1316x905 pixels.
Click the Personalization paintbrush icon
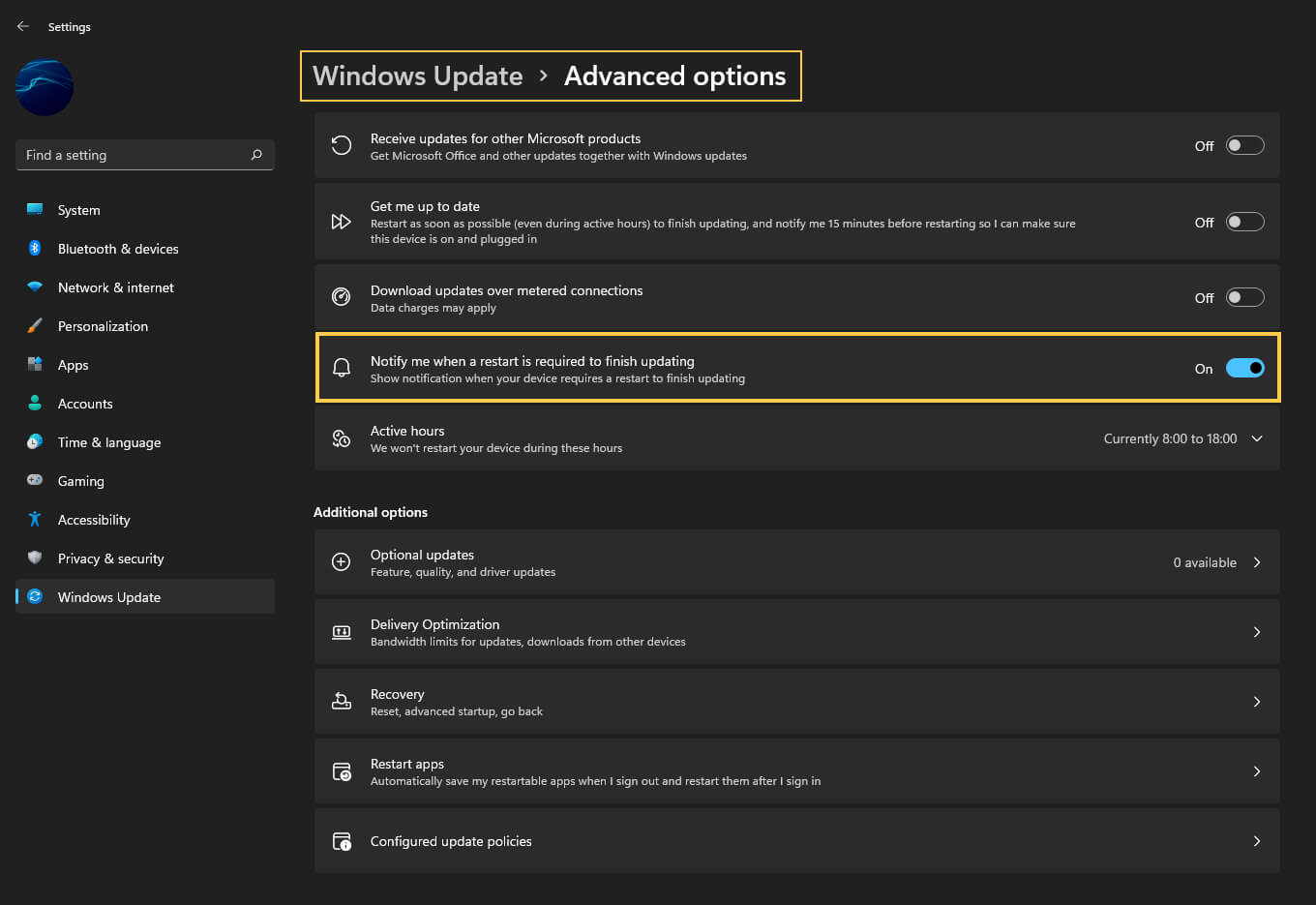coord(35,325)
